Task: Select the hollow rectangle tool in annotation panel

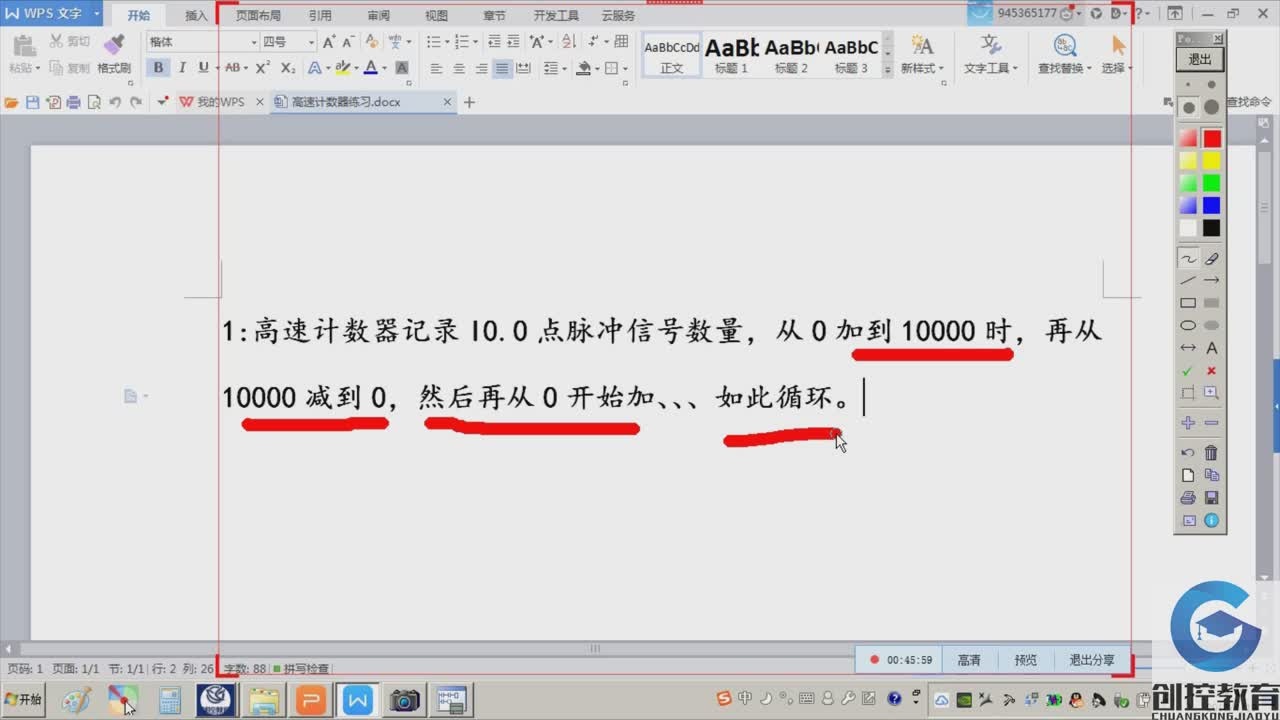Action: (x=1188, y=303)
